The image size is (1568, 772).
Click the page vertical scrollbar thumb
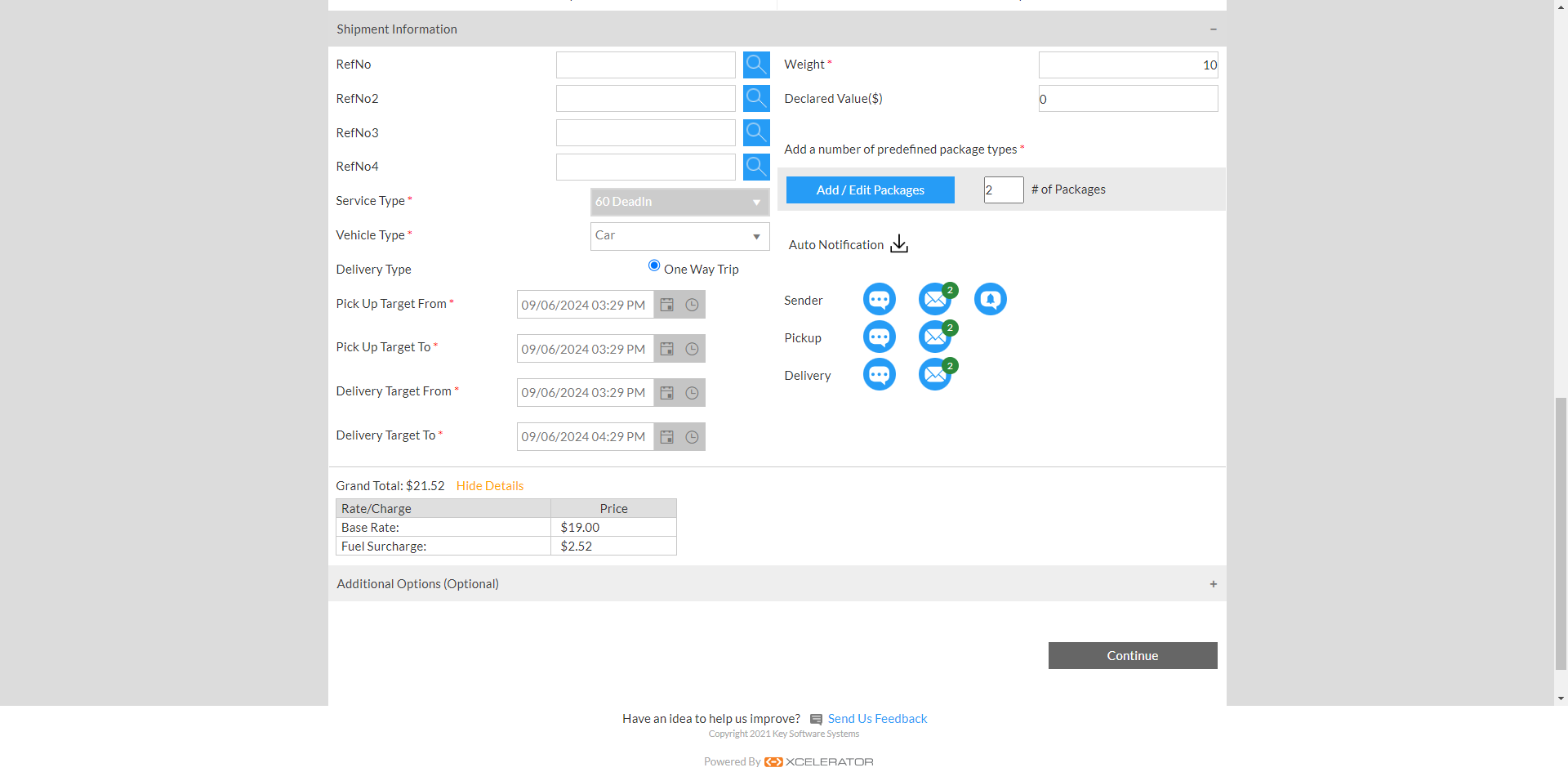tap(1561, 533)
